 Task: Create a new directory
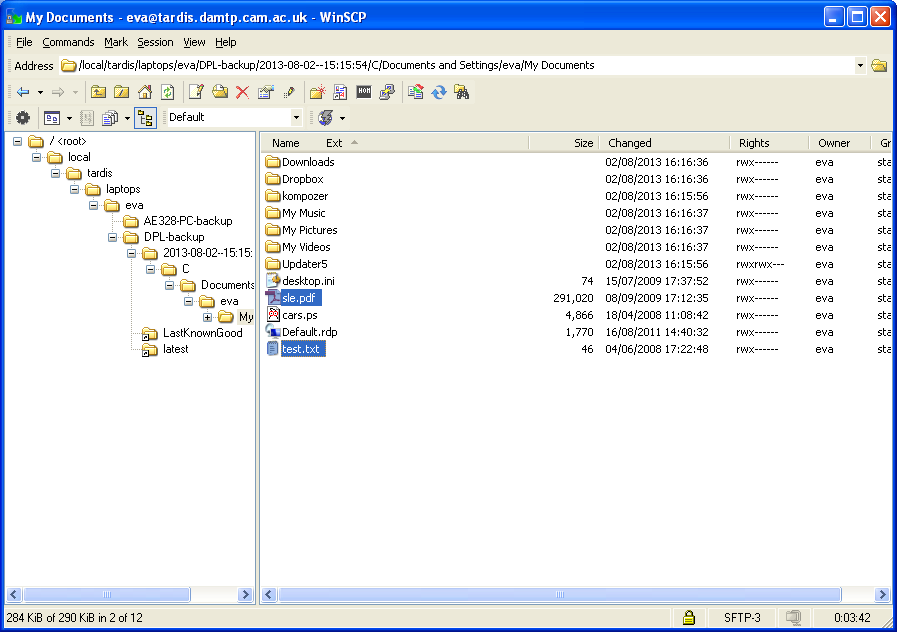click(x=317, y=92)
